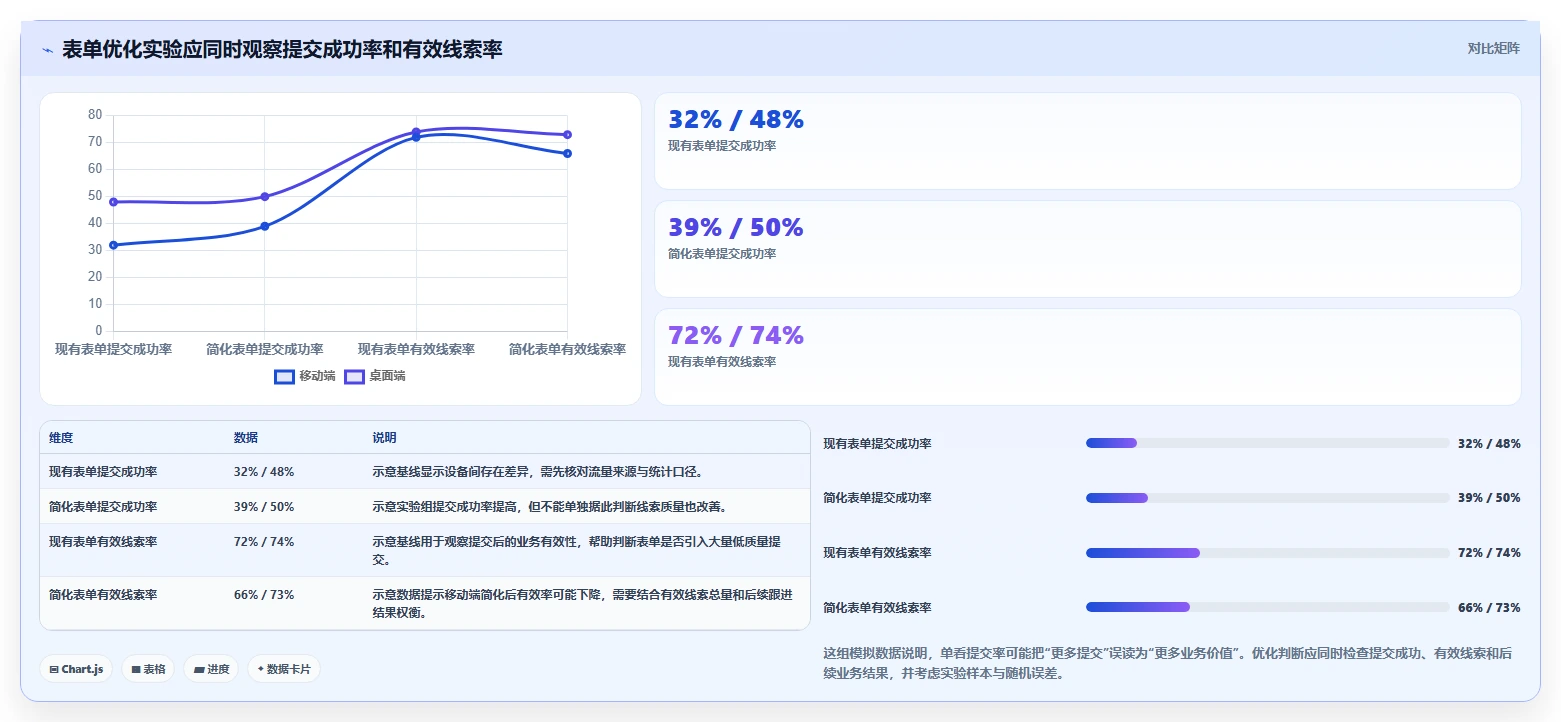The height and width of the screenshot is (722, 1561).
Task: Toggle the 移动端 legend swatch
Action: [x=284, y=376]
